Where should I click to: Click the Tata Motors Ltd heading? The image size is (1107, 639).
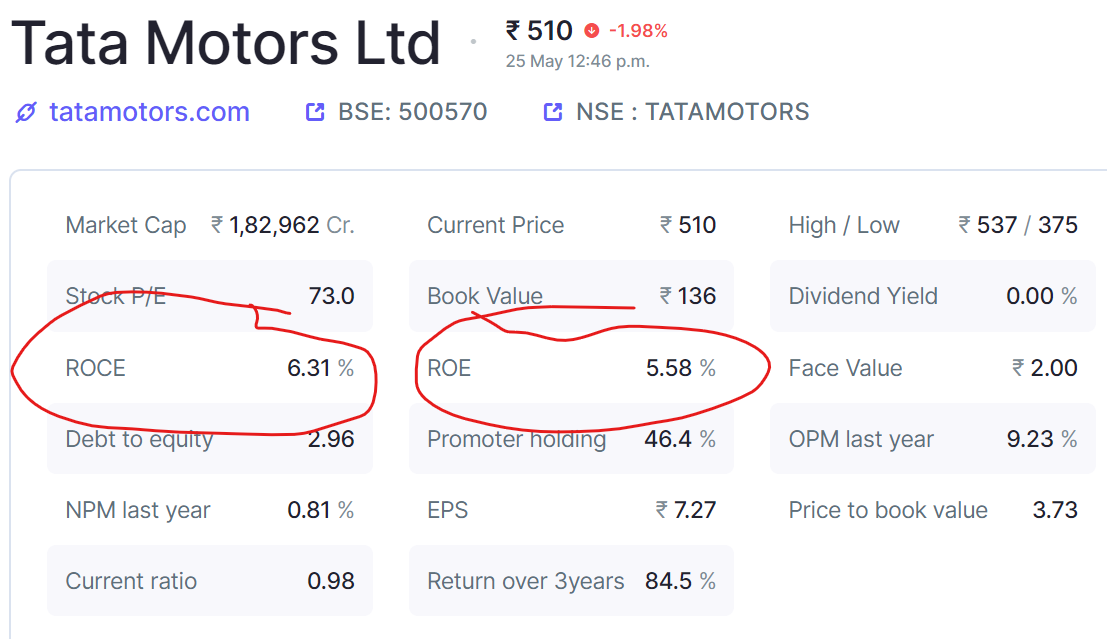[x=226, y=43]
